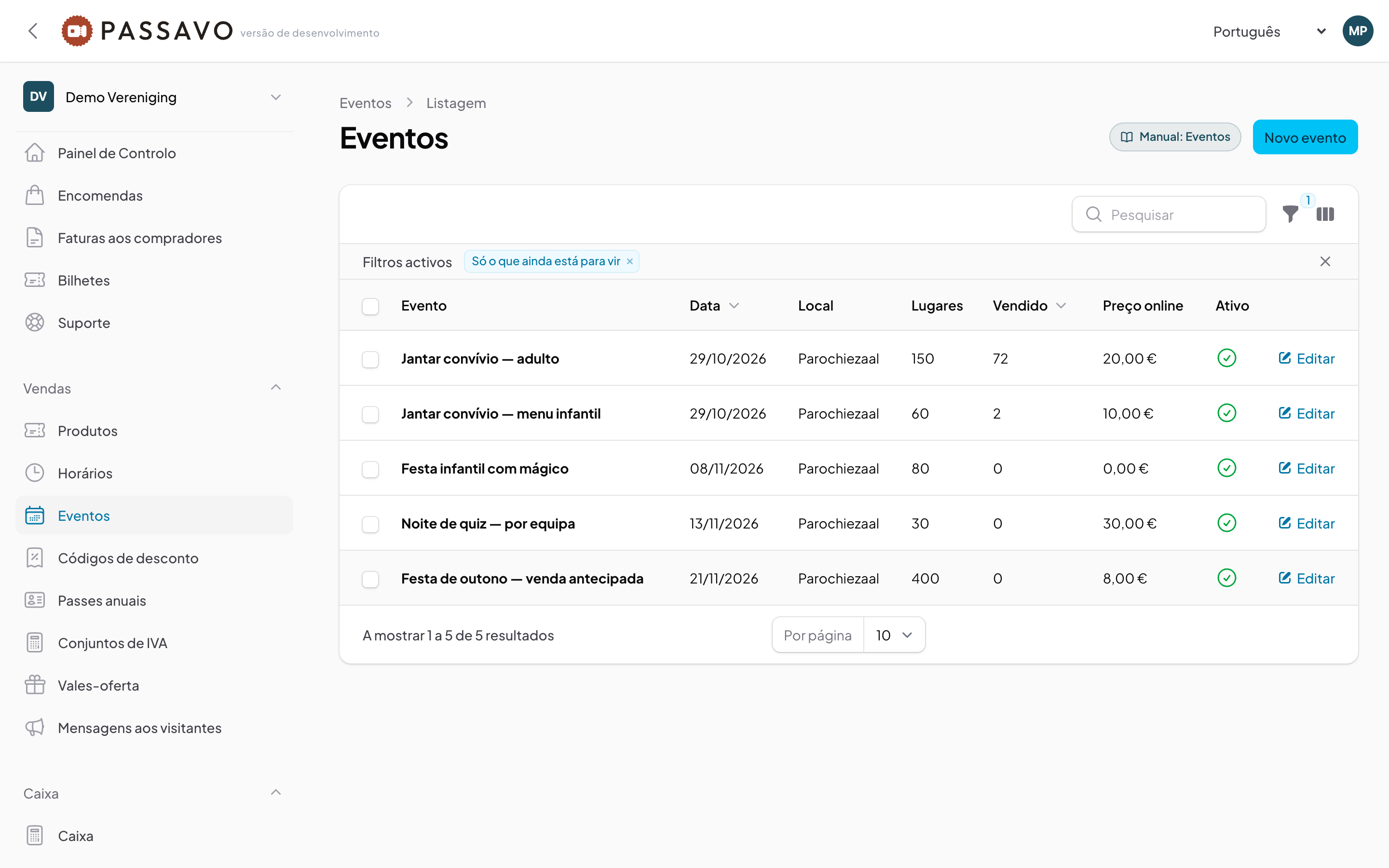This screenshot has height=868, width=1389.
Task: Click the percent icon for Códigos de desconto
Action: pyautogui.click(x=34, y=557)
